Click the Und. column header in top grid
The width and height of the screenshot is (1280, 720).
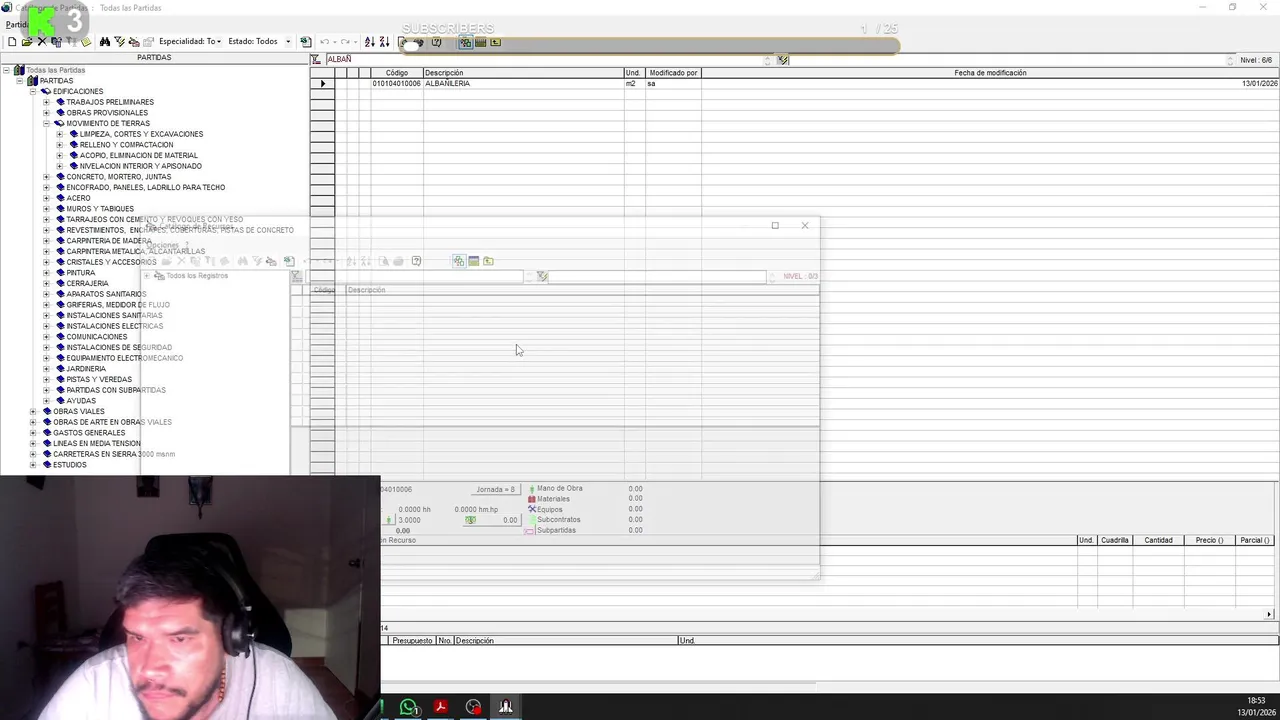click(x=633, y=73)
